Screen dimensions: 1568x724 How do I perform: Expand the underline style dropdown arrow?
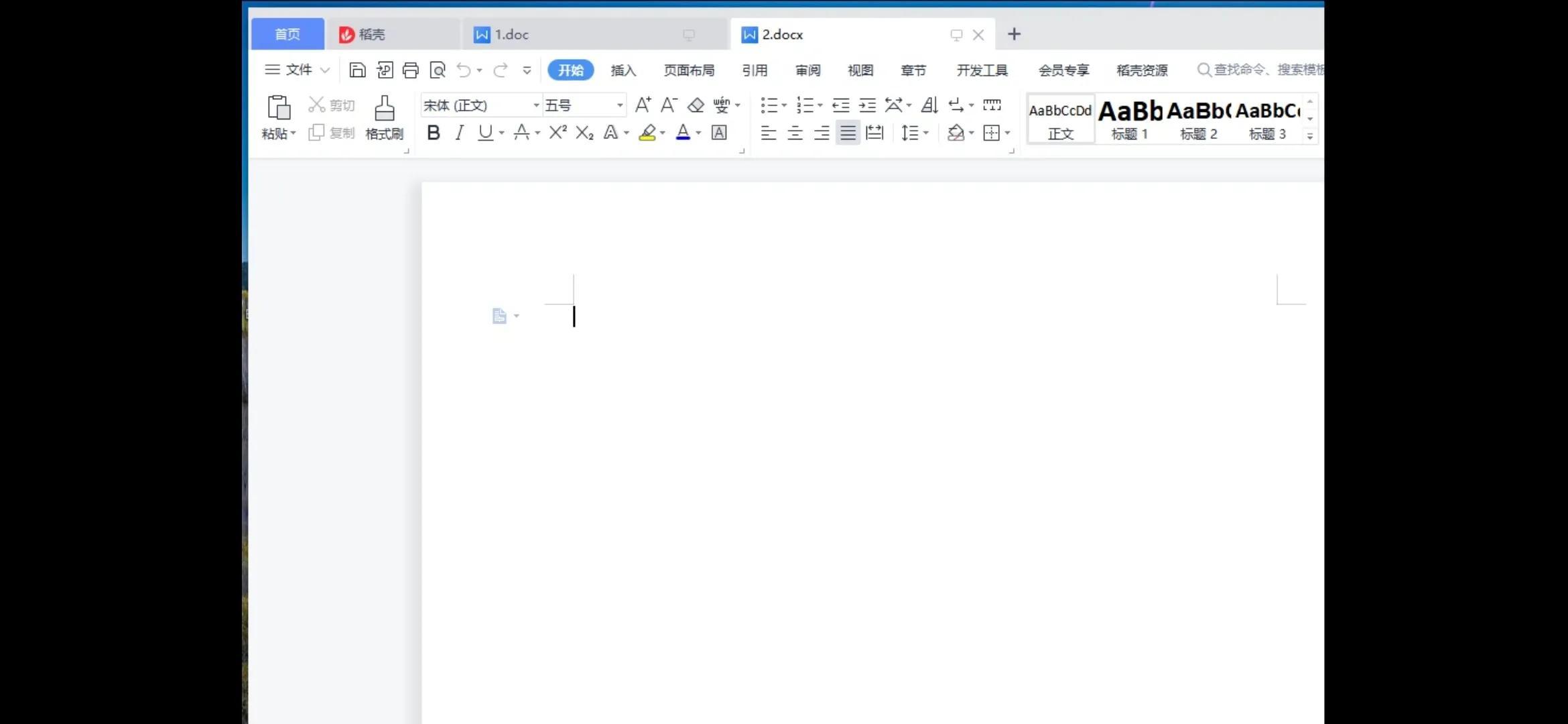[501, 133]
